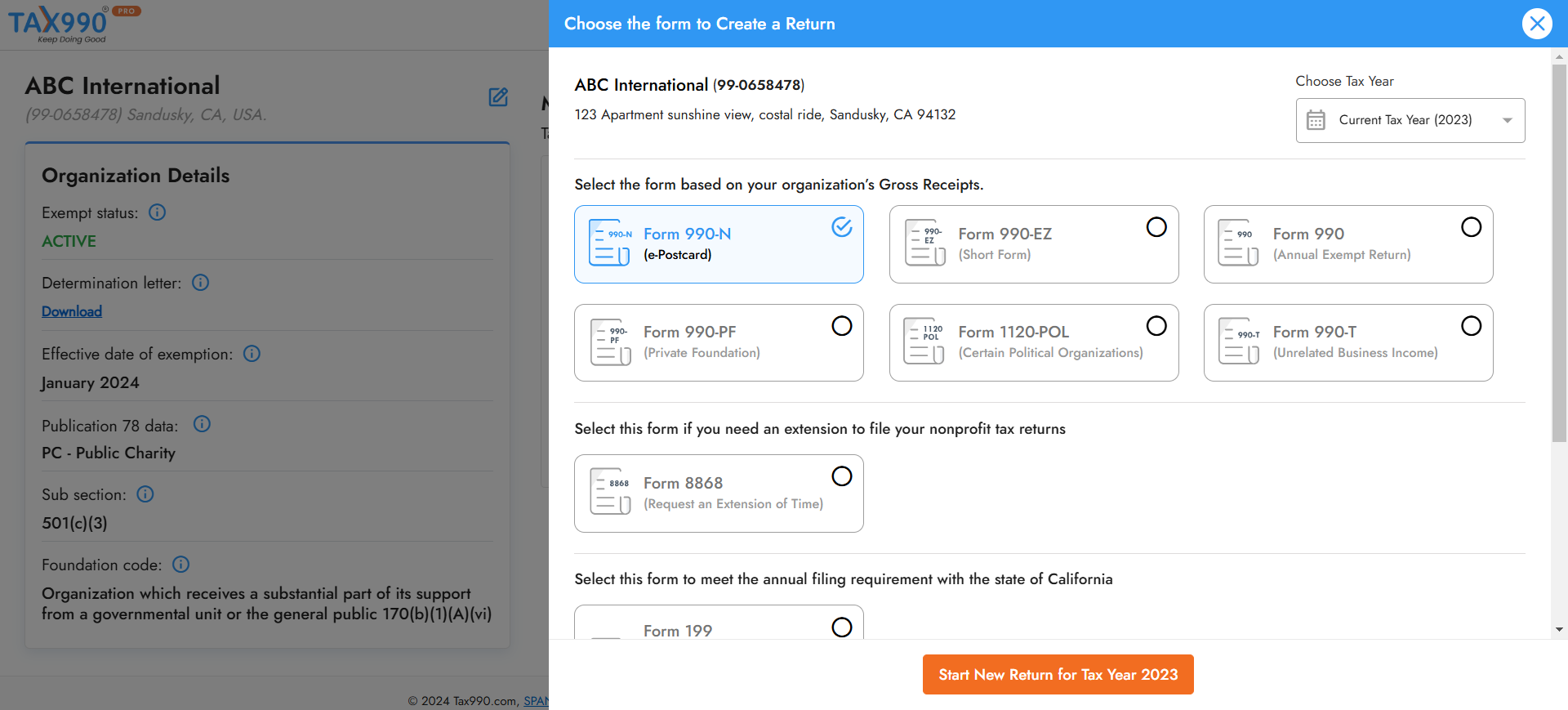Click the tax year dropdown arrow
1568x710 pixels.
pyautogui.click(x=1508, y=120)
